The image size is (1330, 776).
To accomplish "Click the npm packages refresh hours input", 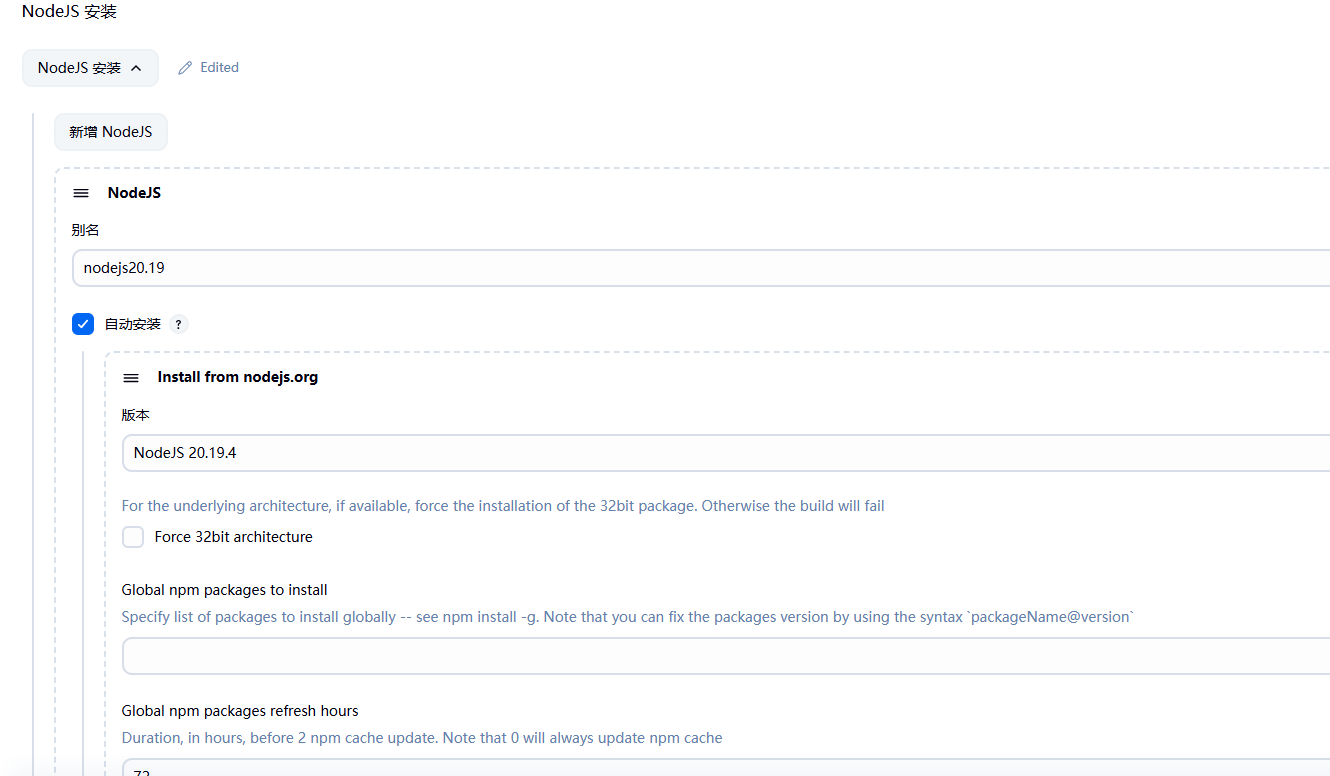I will click(726, 768).
